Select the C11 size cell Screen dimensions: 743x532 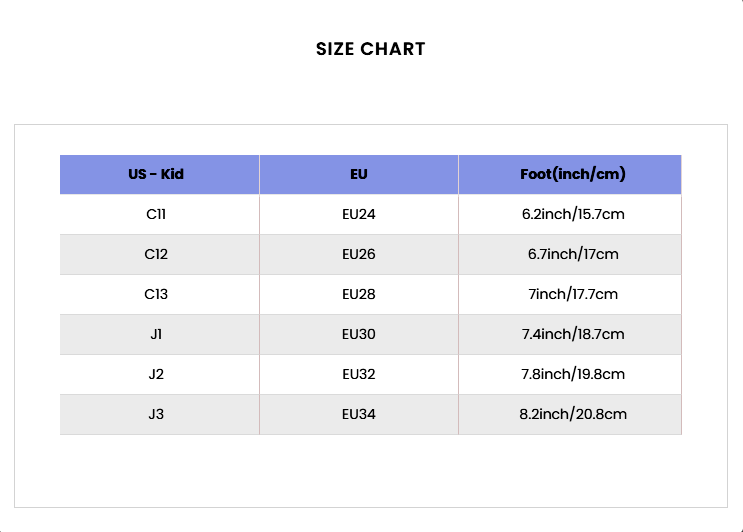tap(156, 214)
